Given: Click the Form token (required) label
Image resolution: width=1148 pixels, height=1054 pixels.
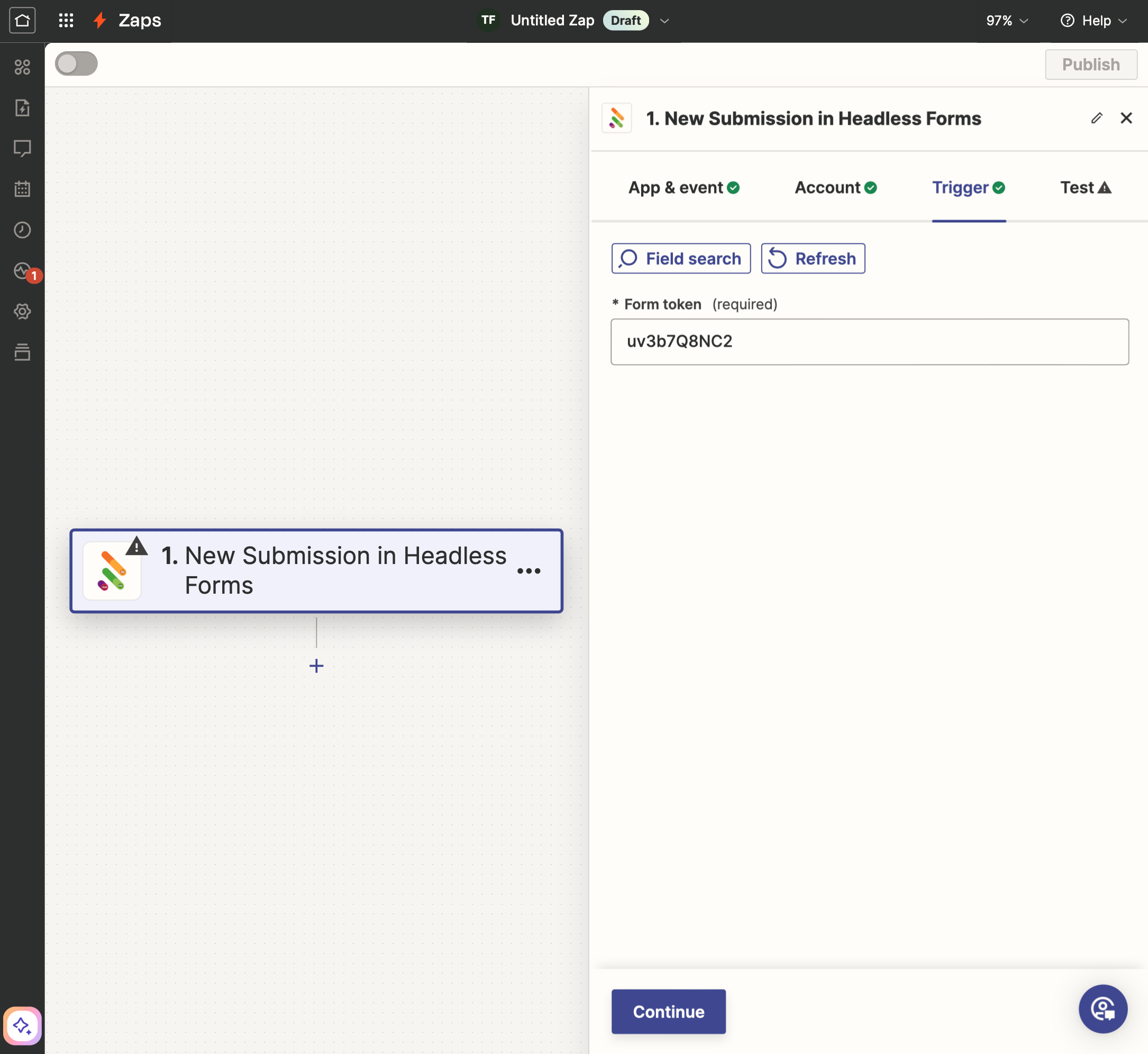Looking at the screenshot, I should (694, 304).
